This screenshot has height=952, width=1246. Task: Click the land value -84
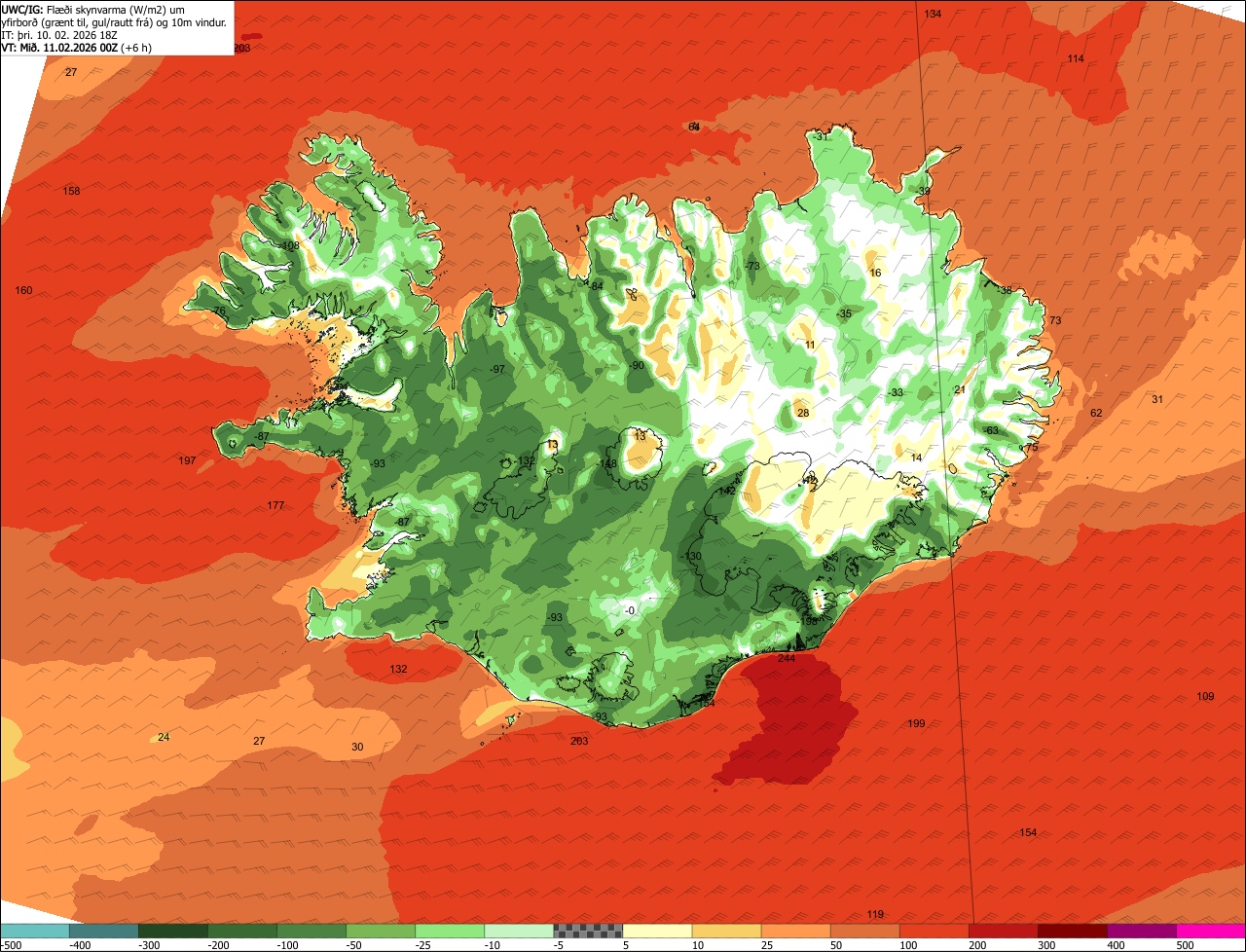pyautogui.click(x=596, y=286)
